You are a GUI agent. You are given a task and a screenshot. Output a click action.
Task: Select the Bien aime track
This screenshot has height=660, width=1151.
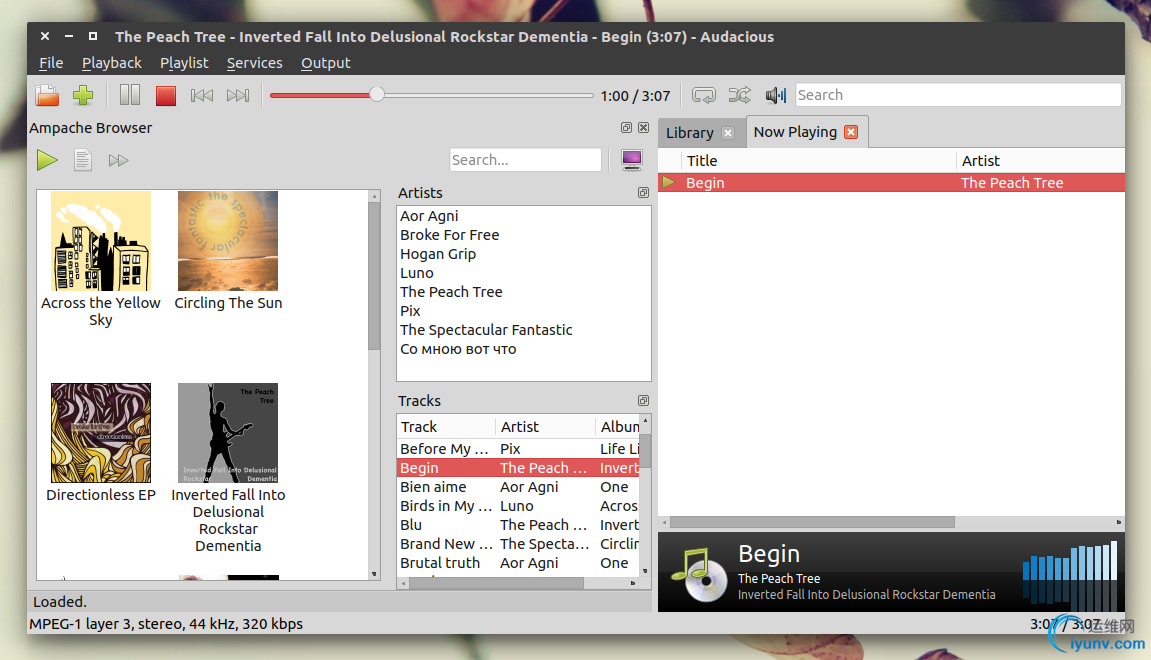[518, 487]
